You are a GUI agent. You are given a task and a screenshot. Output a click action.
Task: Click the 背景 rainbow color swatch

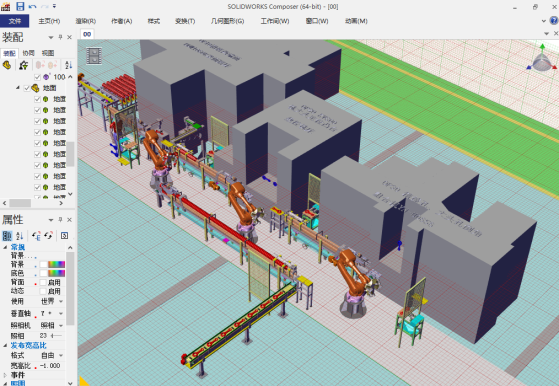tap(56, 264)
